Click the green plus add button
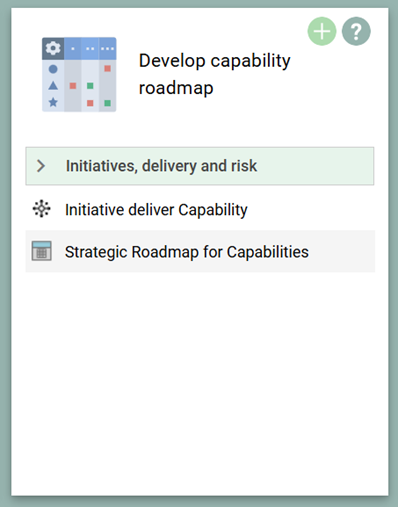This screenshot has height=507, width=398. coord(322,31)
